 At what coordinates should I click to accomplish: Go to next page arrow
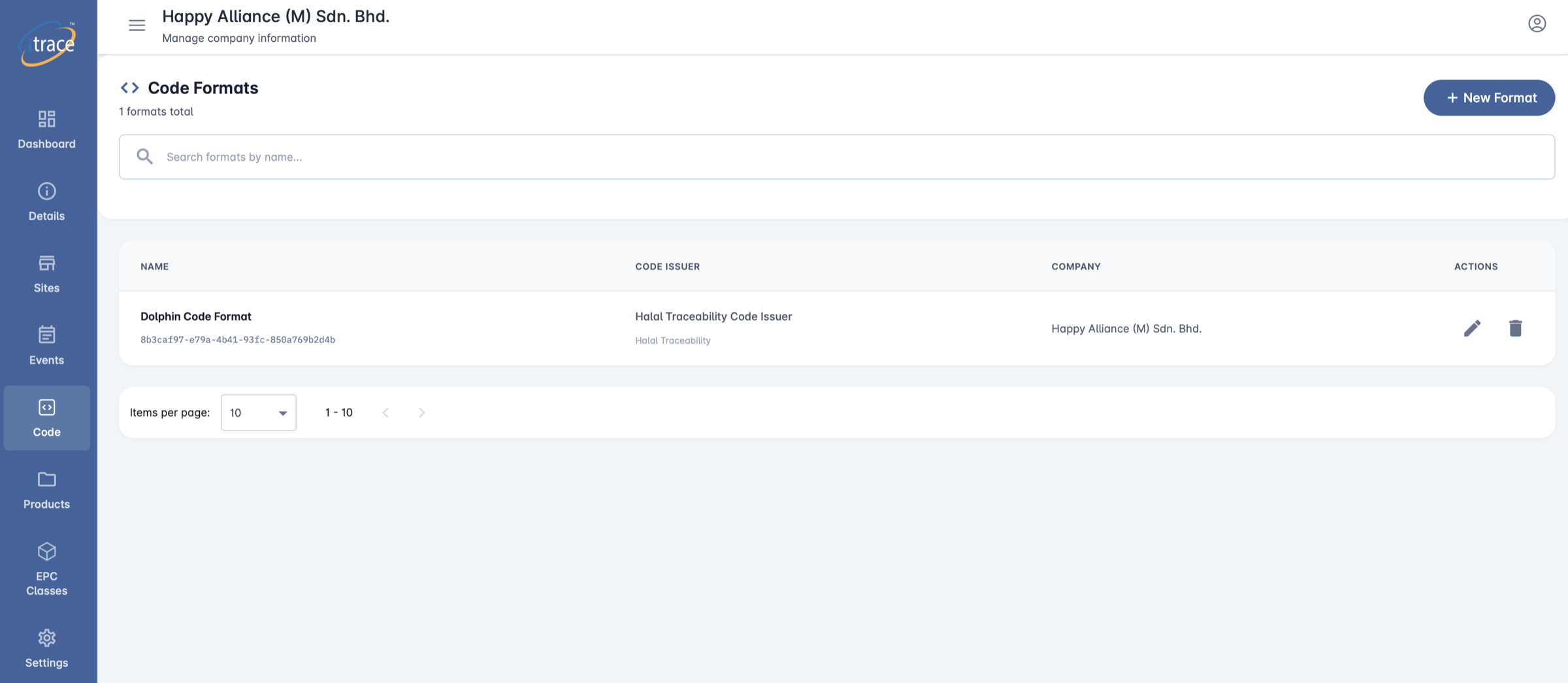point(421,412)
